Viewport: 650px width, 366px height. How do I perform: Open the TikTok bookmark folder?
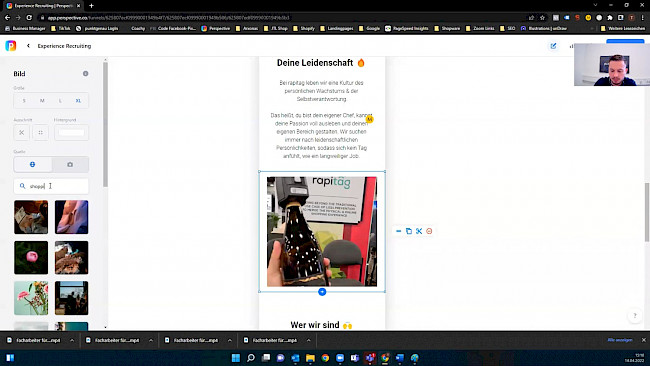pos(61,28)
